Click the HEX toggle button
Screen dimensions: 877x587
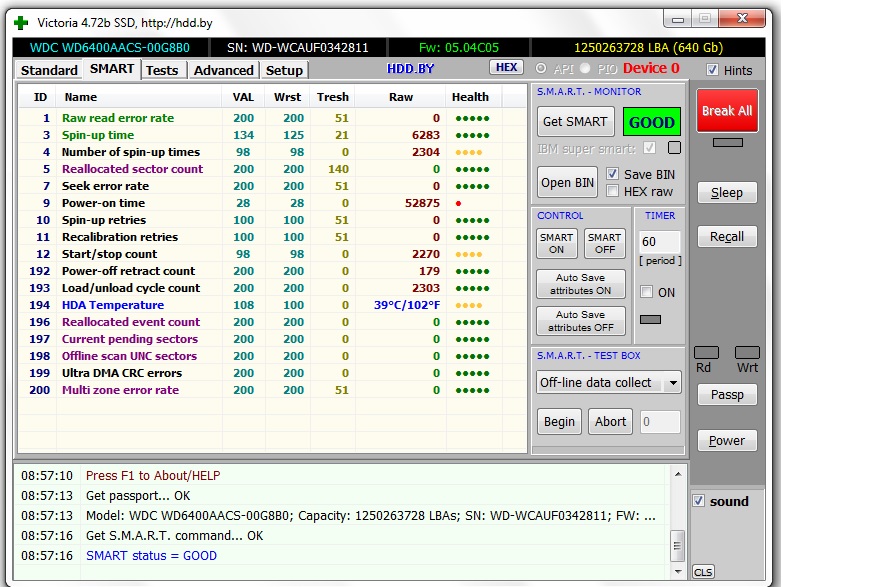click(506, 67)
